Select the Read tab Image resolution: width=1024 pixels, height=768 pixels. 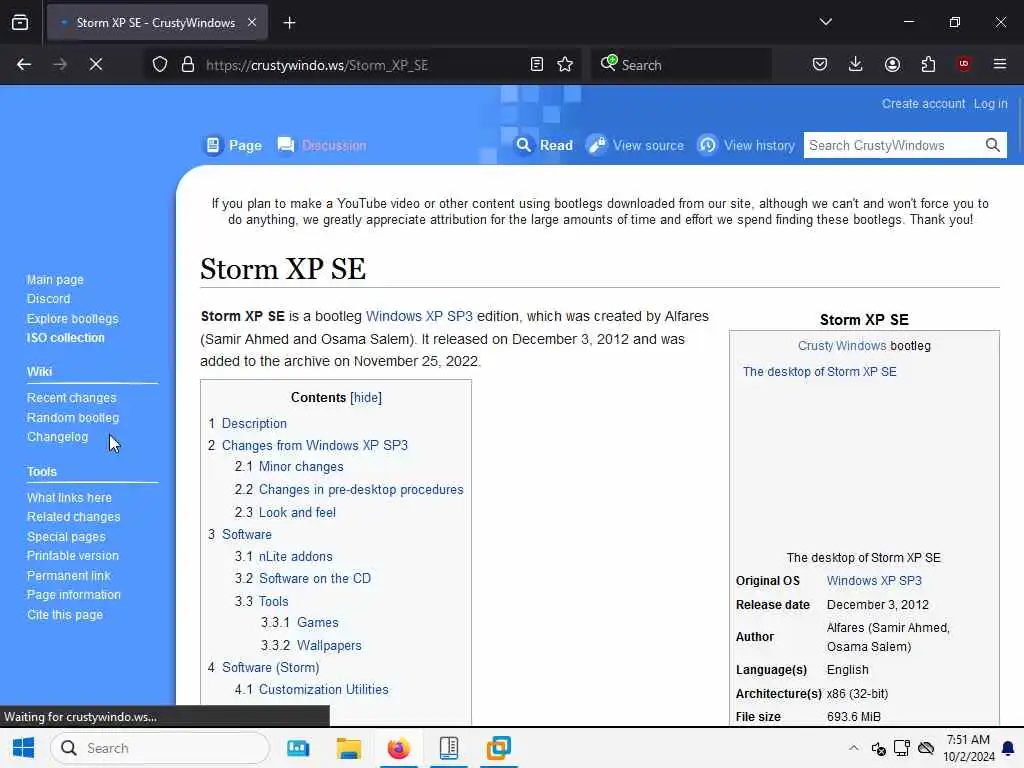(x=544, y=145)
